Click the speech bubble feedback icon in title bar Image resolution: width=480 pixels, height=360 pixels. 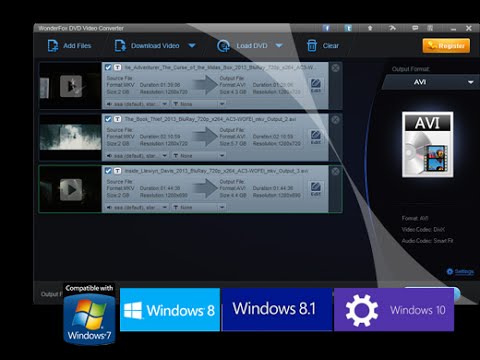[415, 28]
